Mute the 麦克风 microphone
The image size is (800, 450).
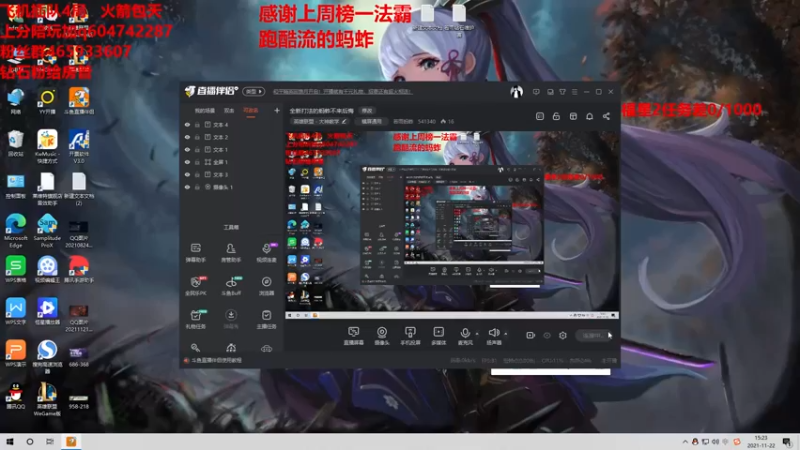pos(465,336)
